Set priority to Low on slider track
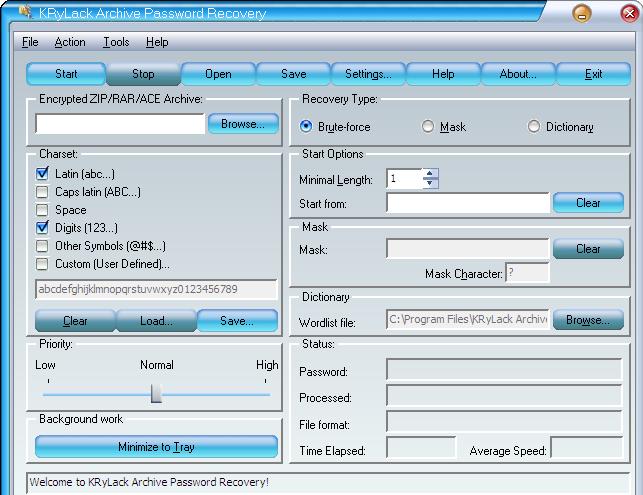This screenshot has height=495, width=643. point(48,395)
